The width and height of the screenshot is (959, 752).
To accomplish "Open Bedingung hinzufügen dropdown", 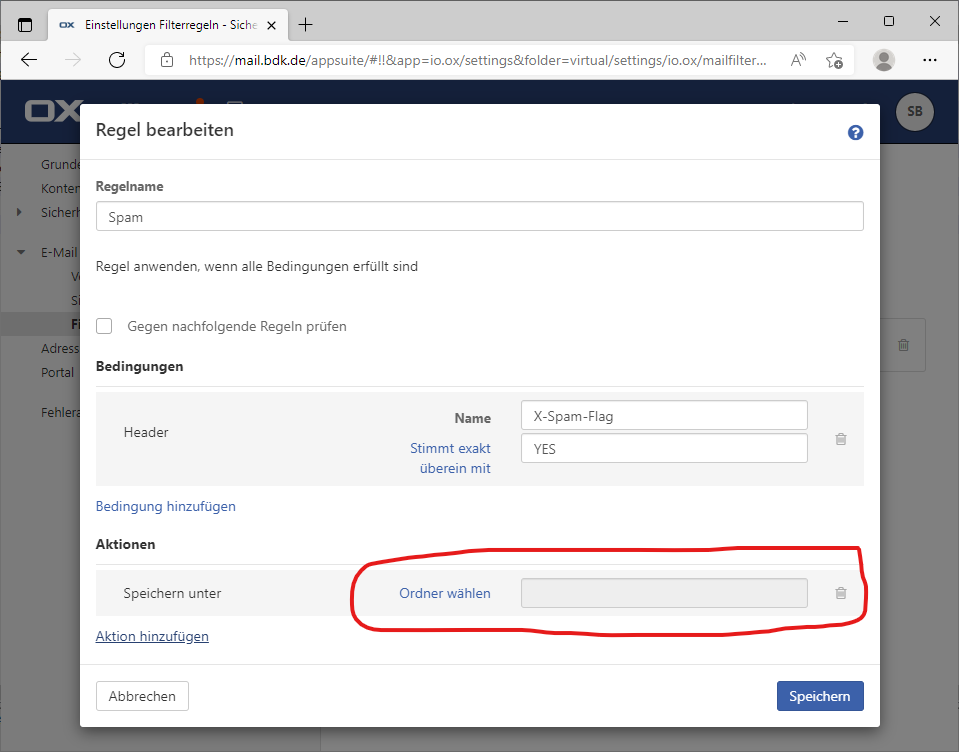I will point(166,506).
